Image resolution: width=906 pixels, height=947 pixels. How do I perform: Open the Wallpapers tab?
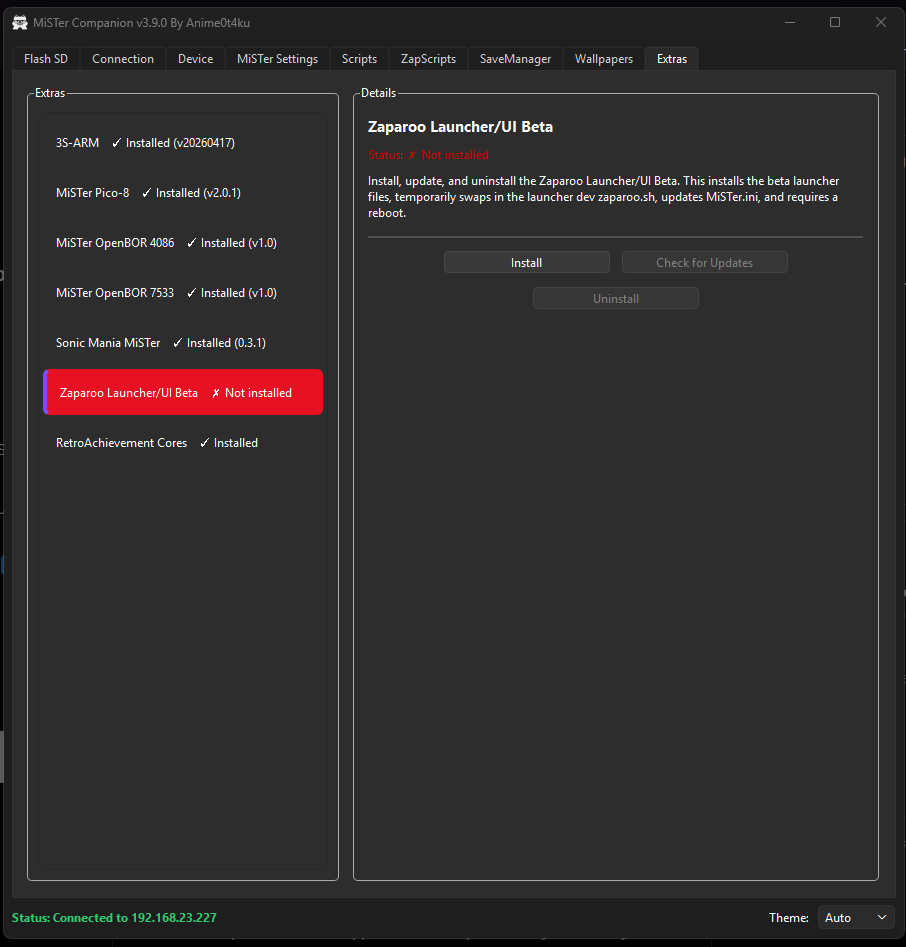(x=604, y=59)
